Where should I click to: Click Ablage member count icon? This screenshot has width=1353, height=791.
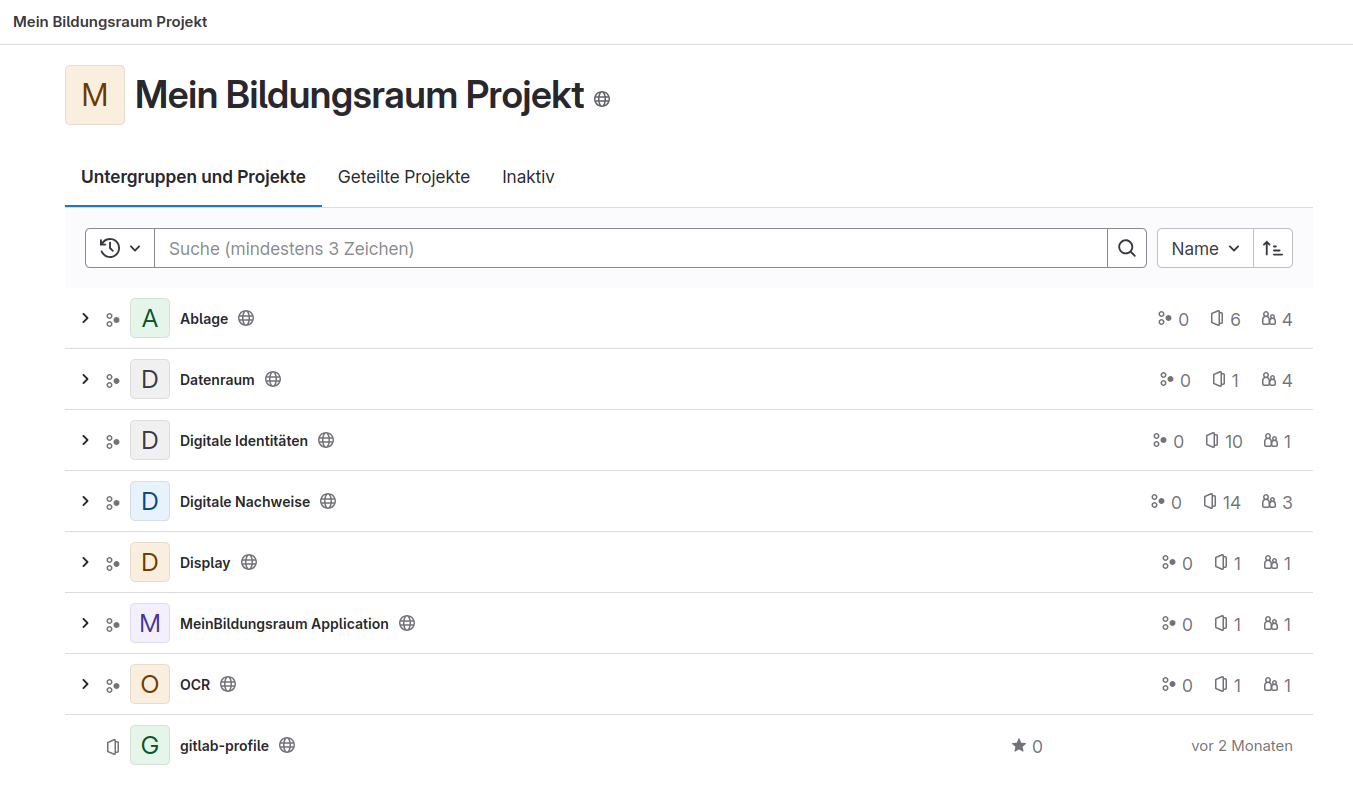tap(1269, 318)
